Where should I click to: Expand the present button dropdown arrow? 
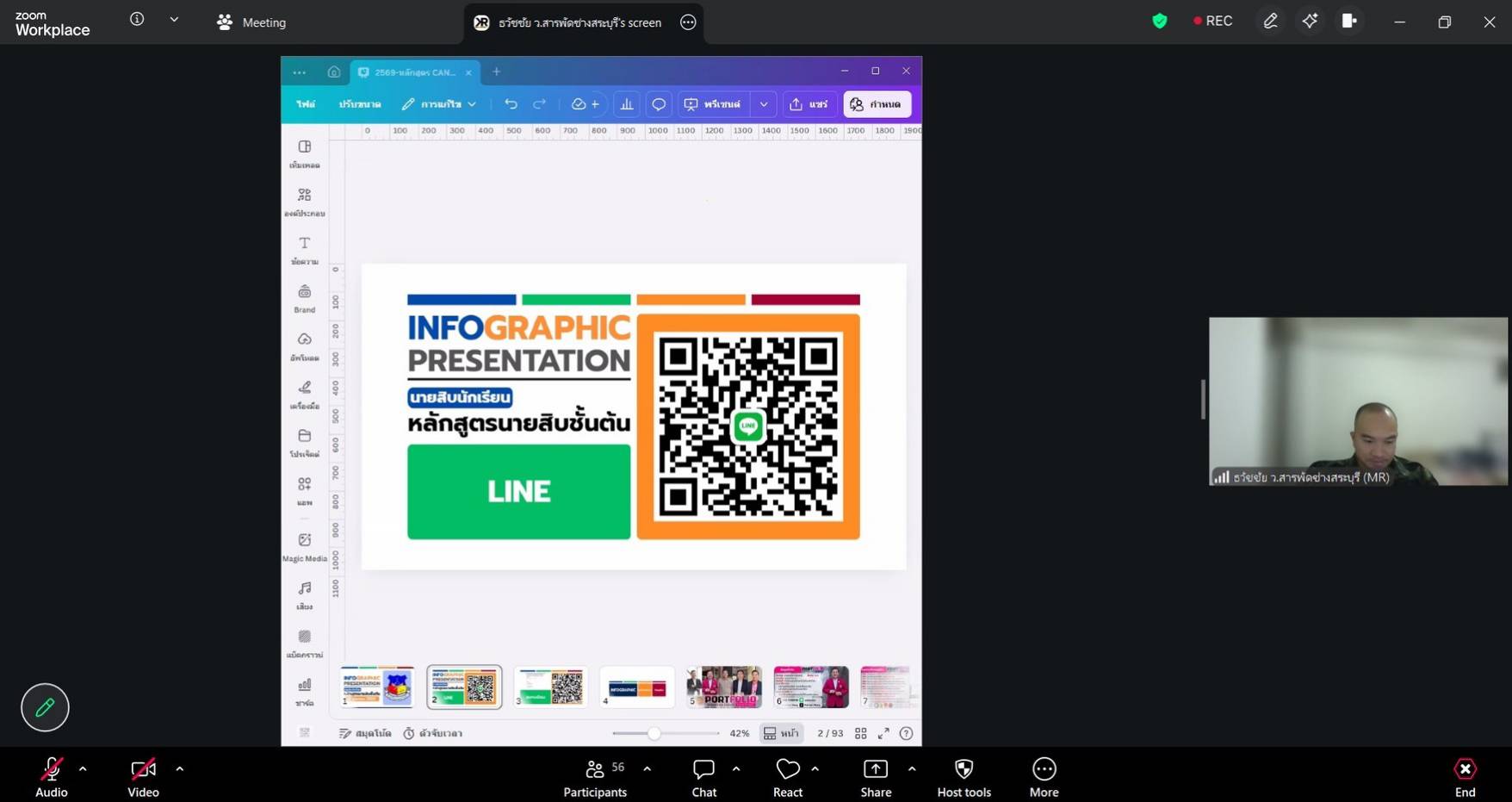click(x=764, y=104)
